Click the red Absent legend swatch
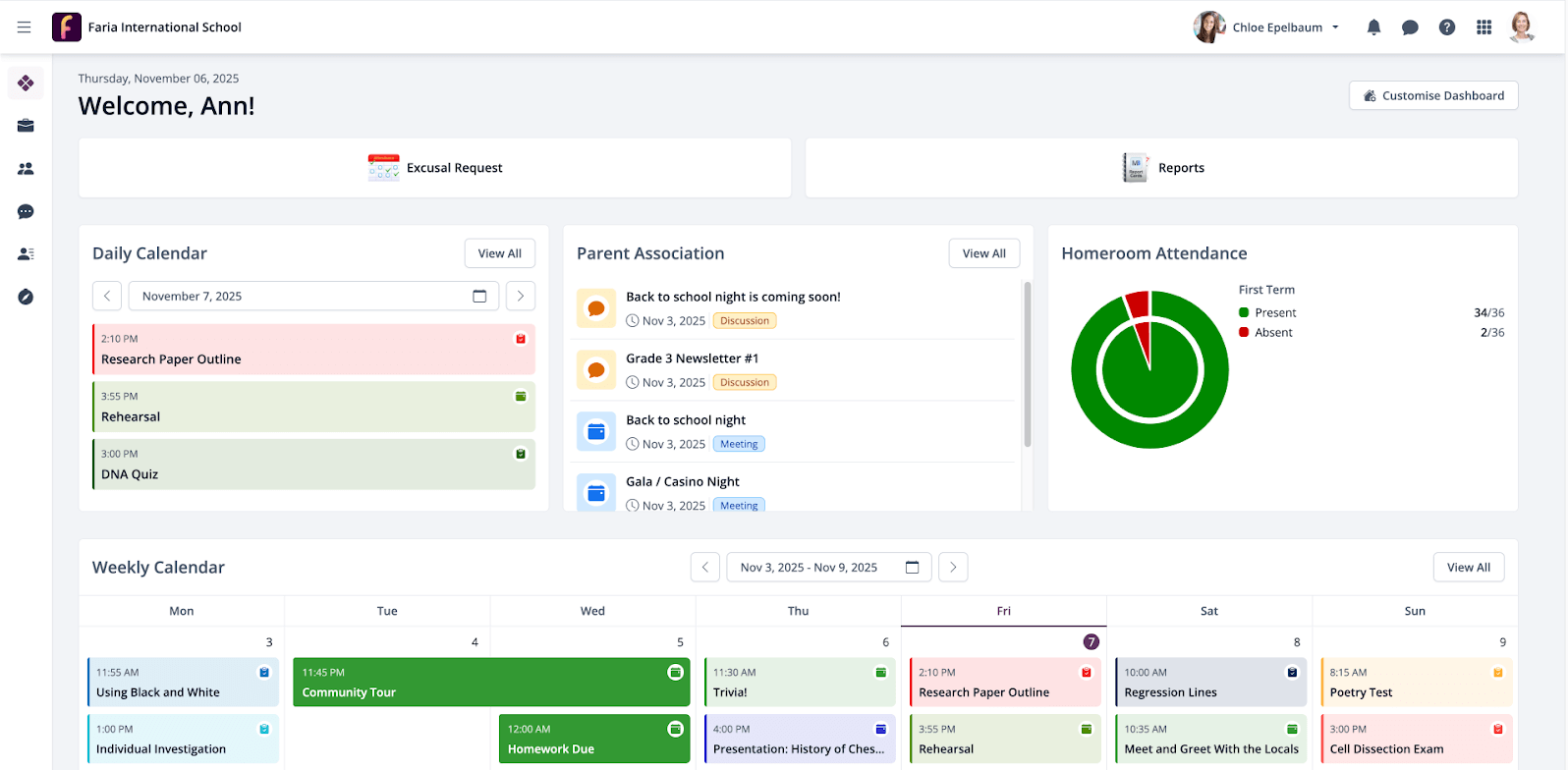Image resolution: width=1568 pixels, height=770 pixels. tap(1244, 332)
